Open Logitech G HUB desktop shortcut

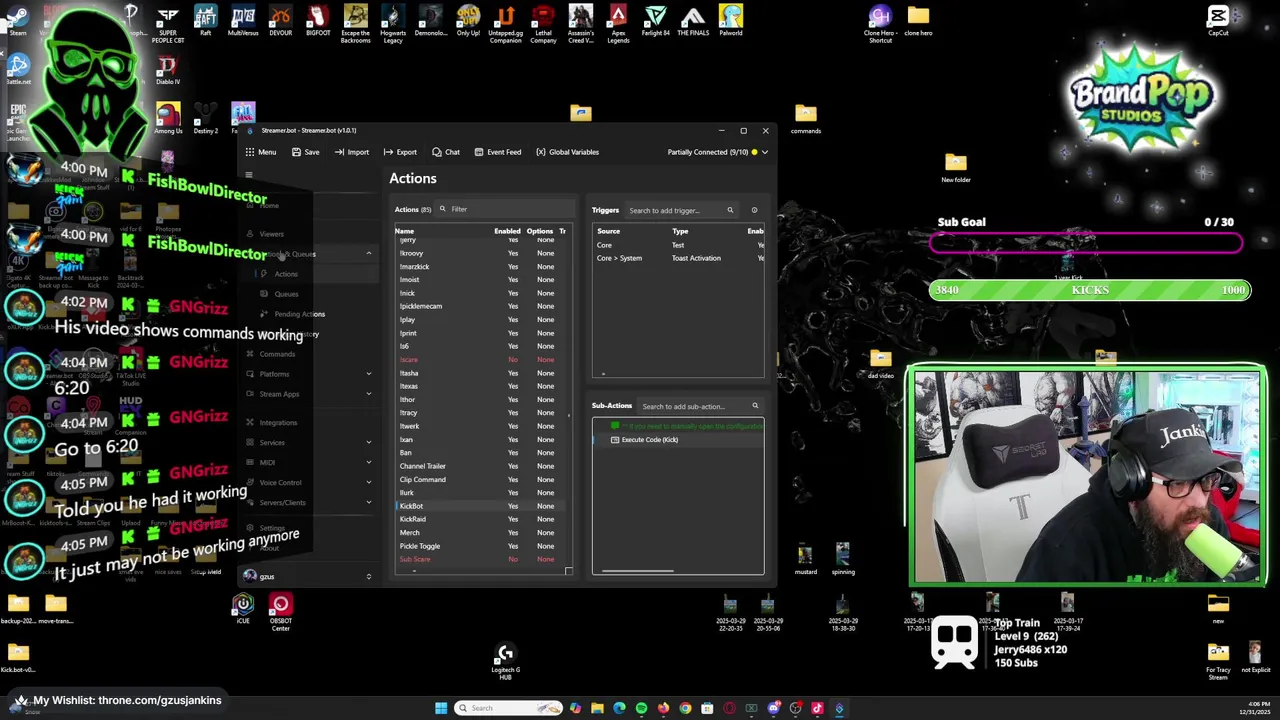pos(505,661)
